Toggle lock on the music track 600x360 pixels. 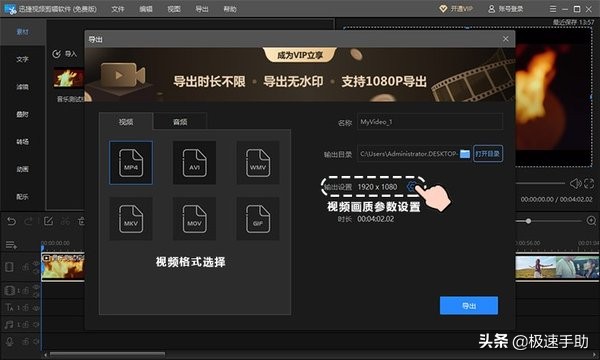(x=26, y=325)
